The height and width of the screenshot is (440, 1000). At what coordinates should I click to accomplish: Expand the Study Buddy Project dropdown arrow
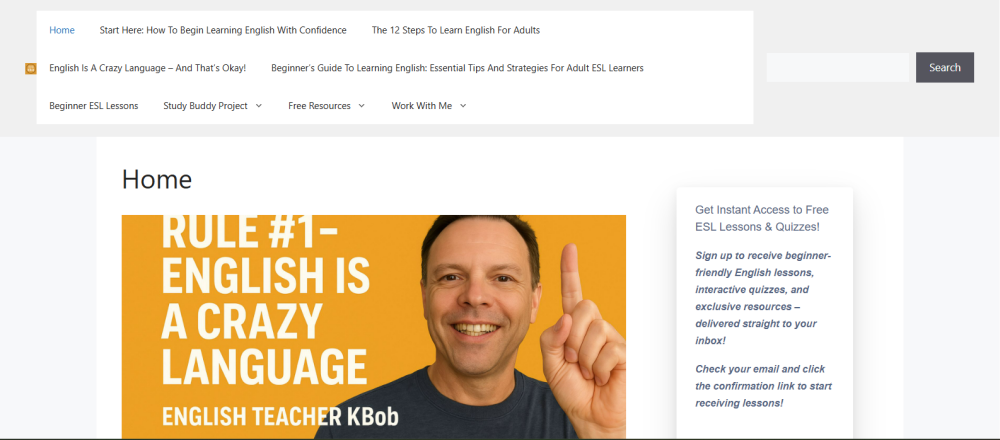pyautogui.click(x=258, y=106)
